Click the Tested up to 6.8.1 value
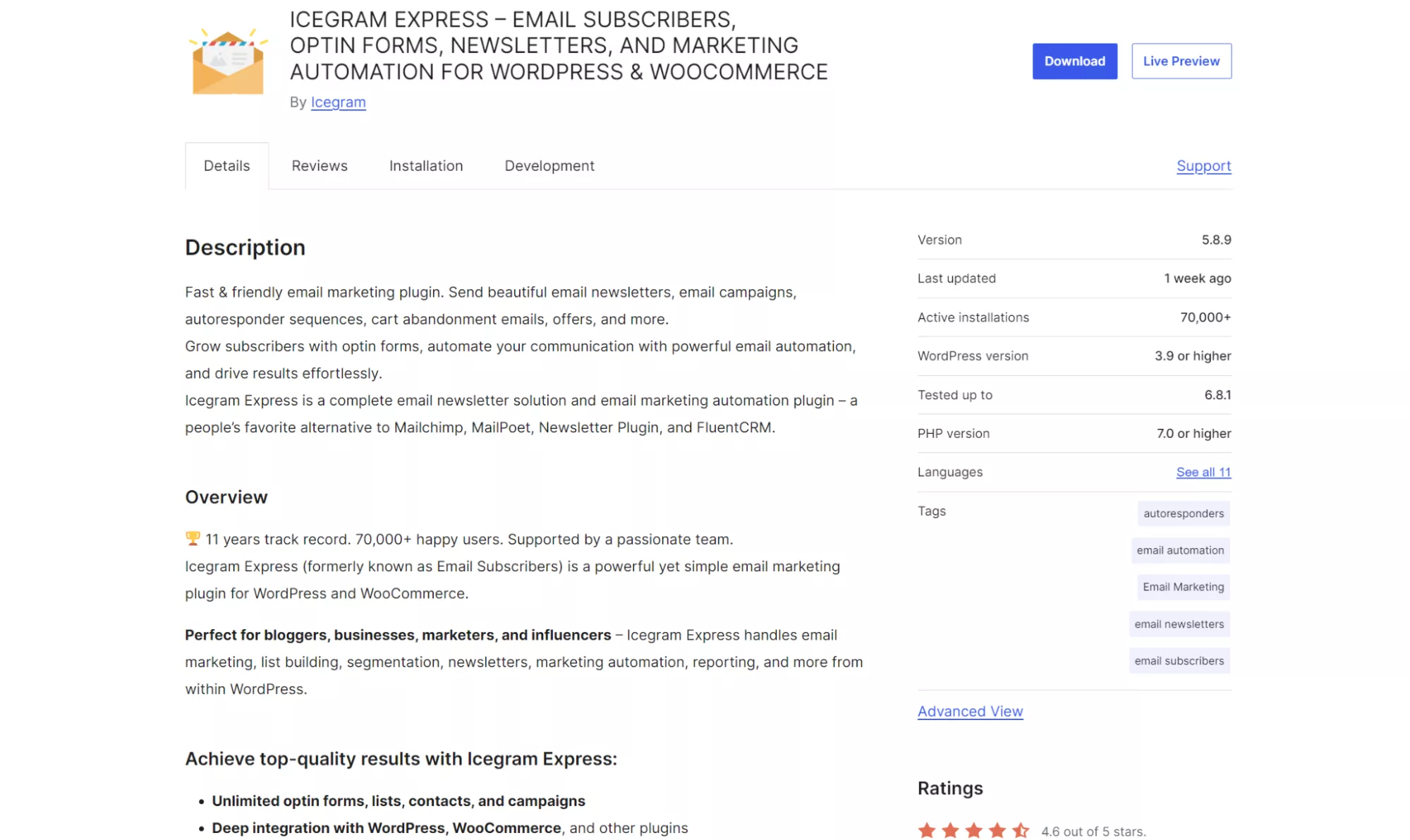The width and height of the screenshot is (1410, 840). pyautogui.click(x=1217, y=395)
